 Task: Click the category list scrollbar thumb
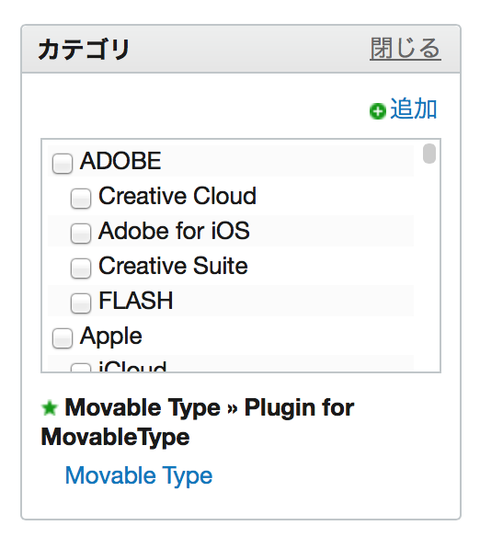pyautogui.click(x=429, y=154)
